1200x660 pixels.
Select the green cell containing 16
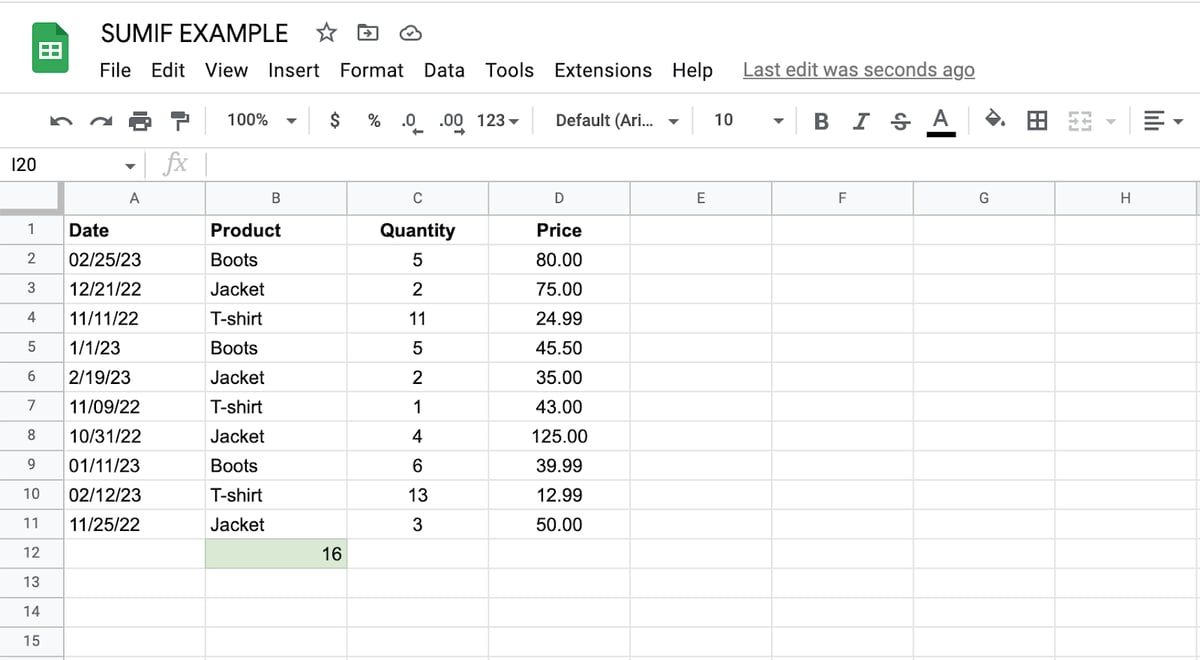tap(276, 554)
